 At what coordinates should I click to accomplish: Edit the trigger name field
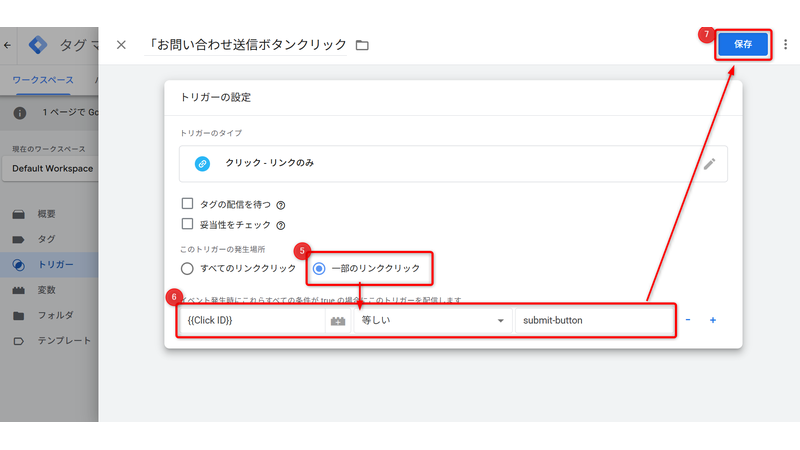pos(246,45)
